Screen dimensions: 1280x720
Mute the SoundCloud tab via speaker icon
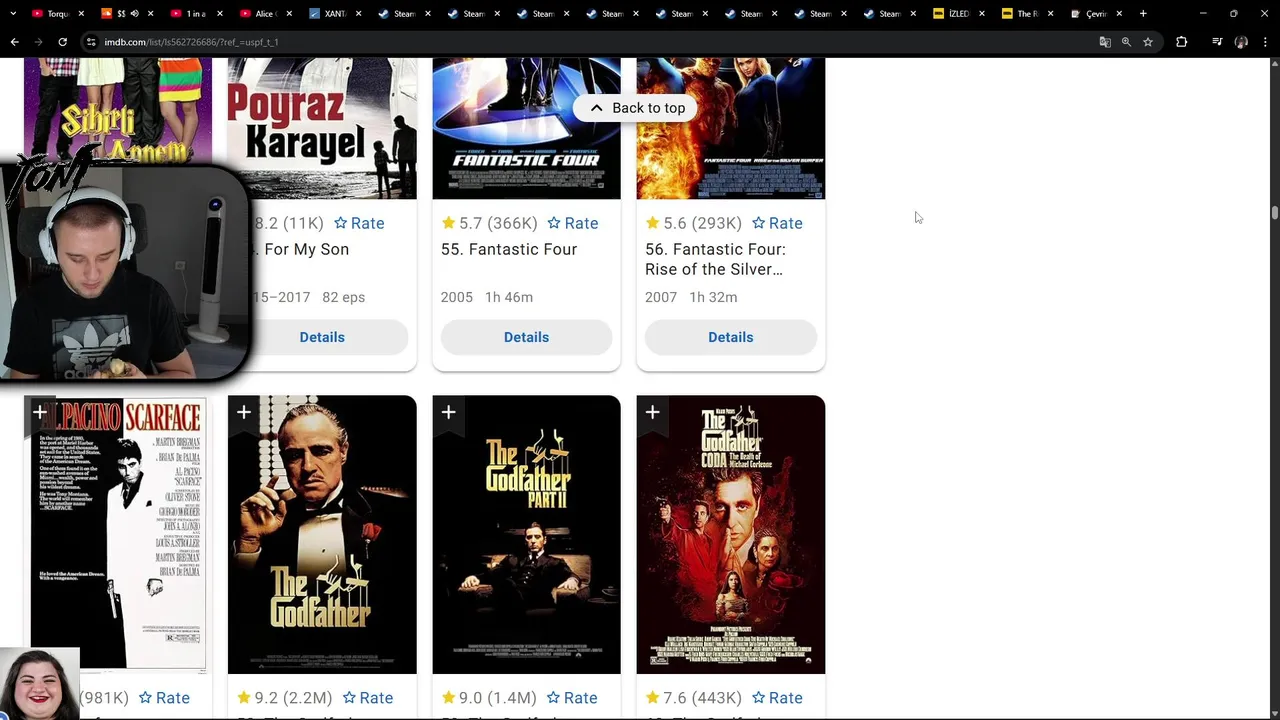tap(134, 14)
